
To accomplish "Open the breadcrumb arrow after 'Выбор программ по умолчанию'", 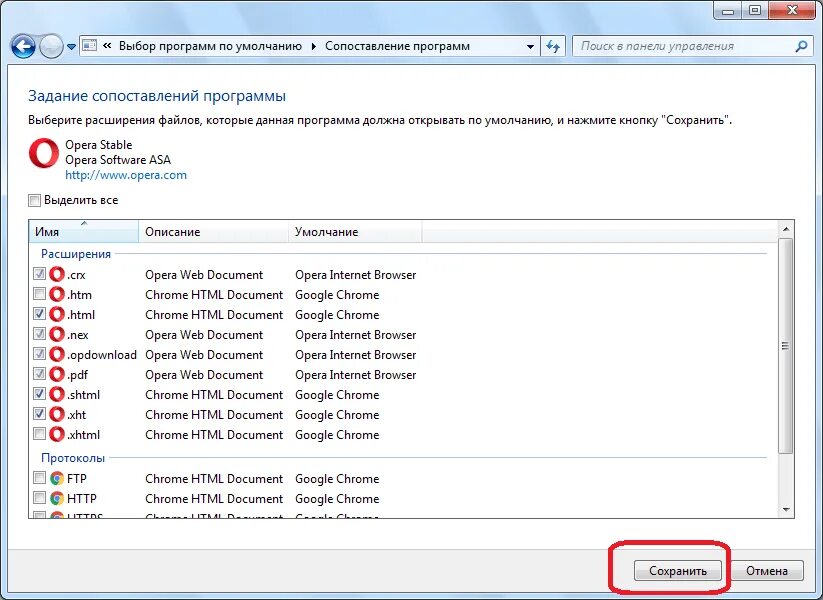I will pyautogui.click(x=313, y=47).
